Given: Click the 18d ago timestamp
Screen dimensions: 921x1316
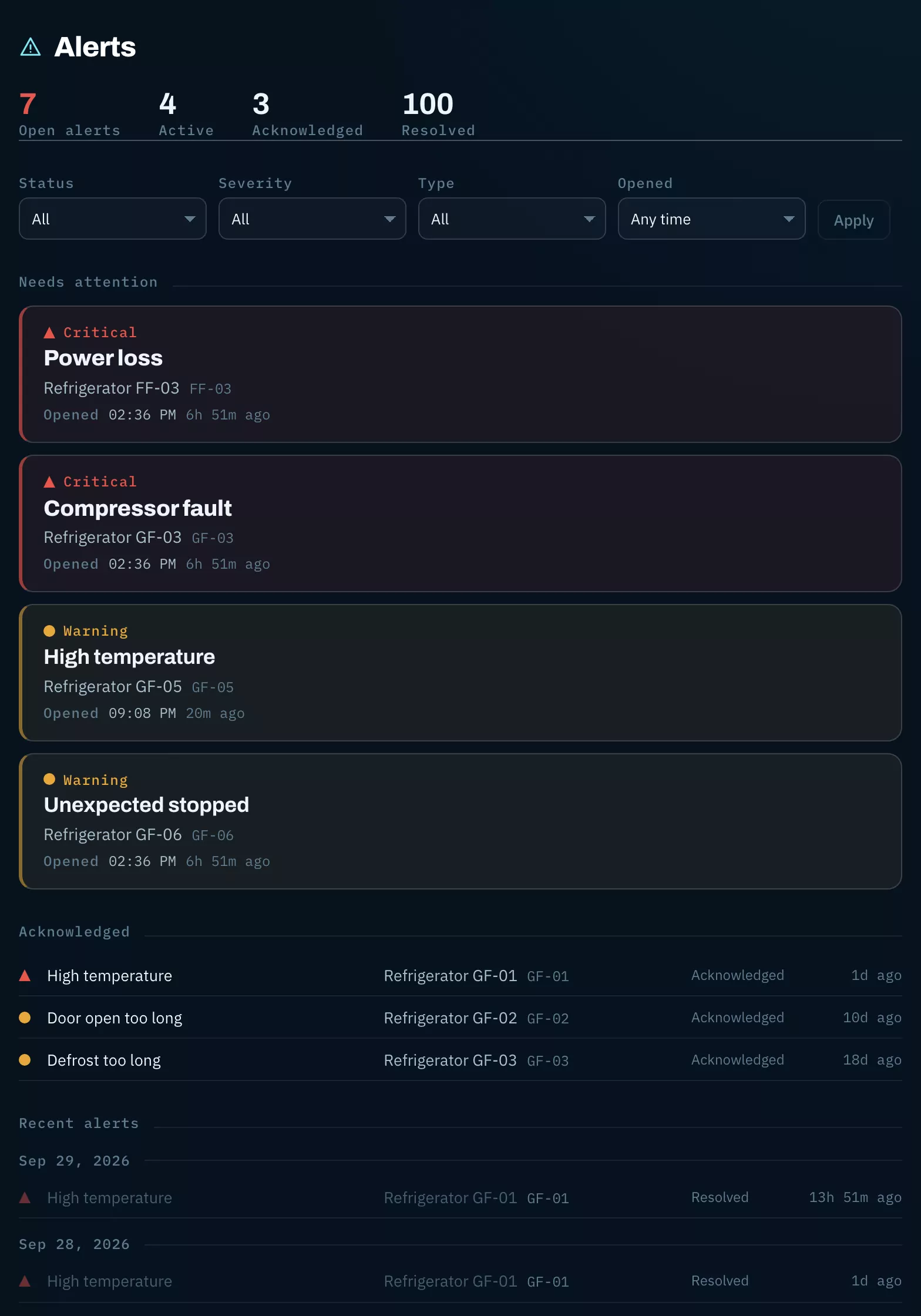Looking at the screenshot, I should click(872, 1060).
